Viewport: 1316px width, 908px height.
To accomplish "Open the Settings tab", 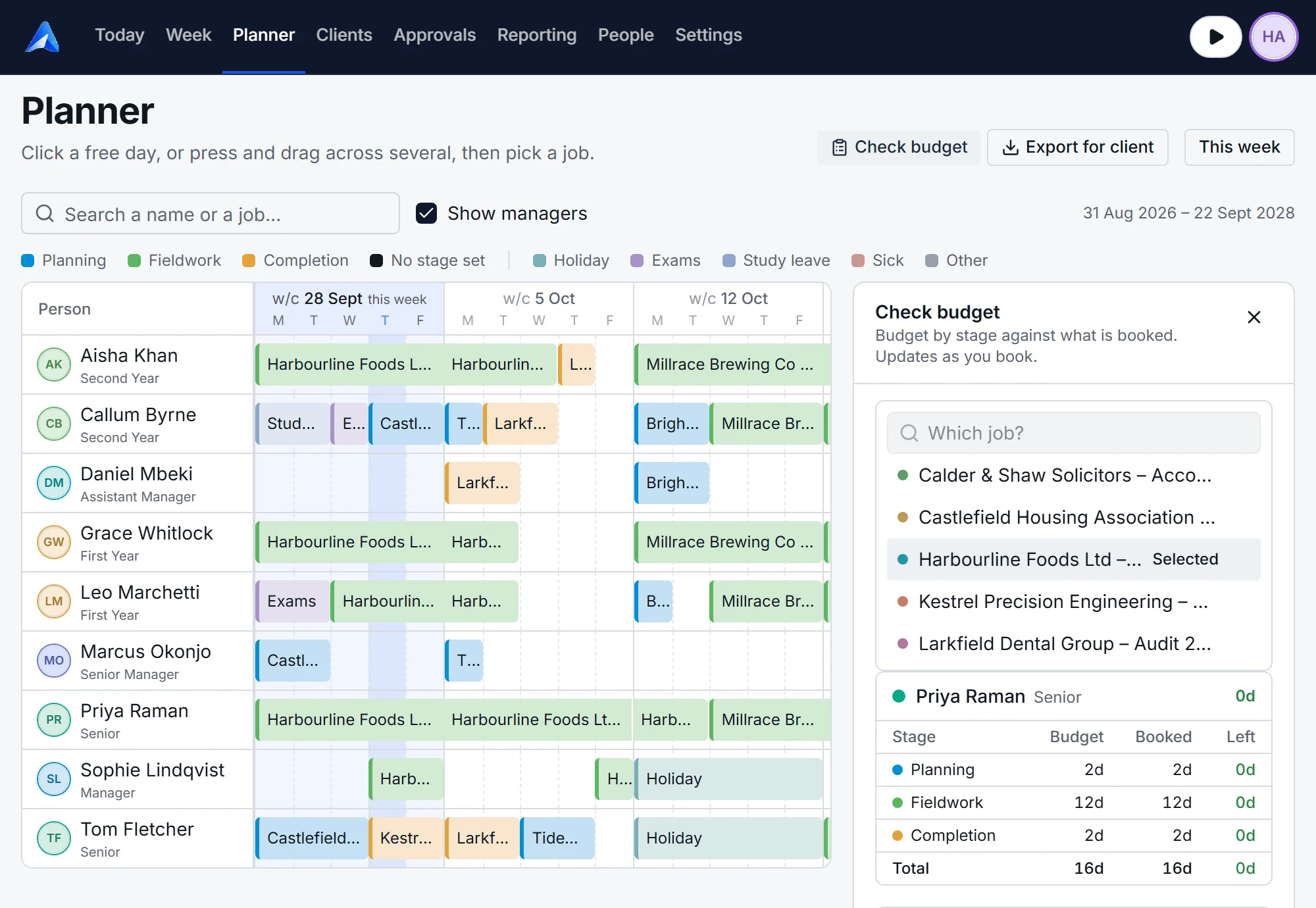I will [708, 35].
